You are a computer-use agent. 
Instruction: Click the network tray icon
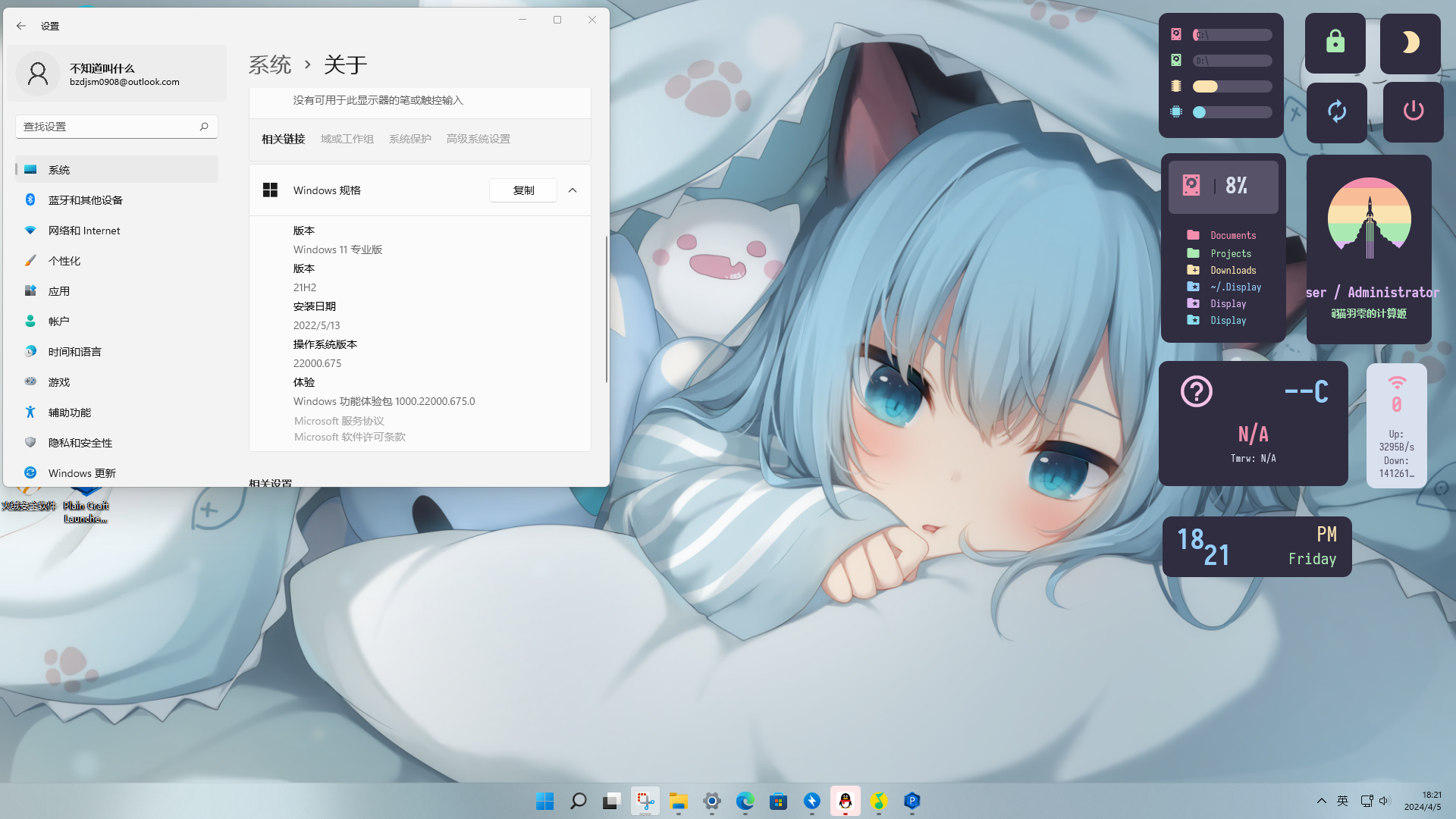1367,801
